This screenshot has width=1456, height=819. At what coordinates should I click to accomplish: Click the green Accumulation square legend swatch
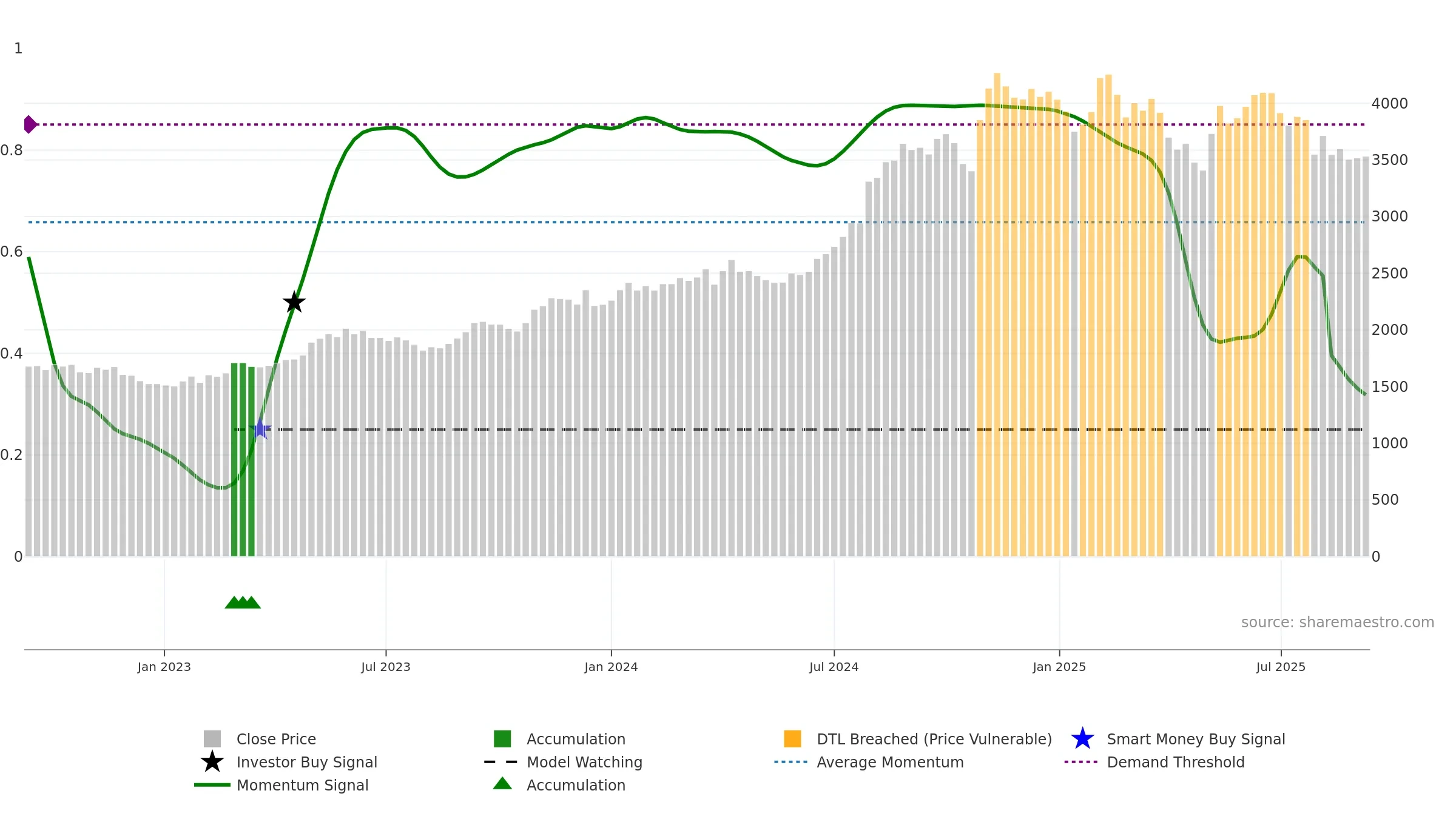pos(502,739)
